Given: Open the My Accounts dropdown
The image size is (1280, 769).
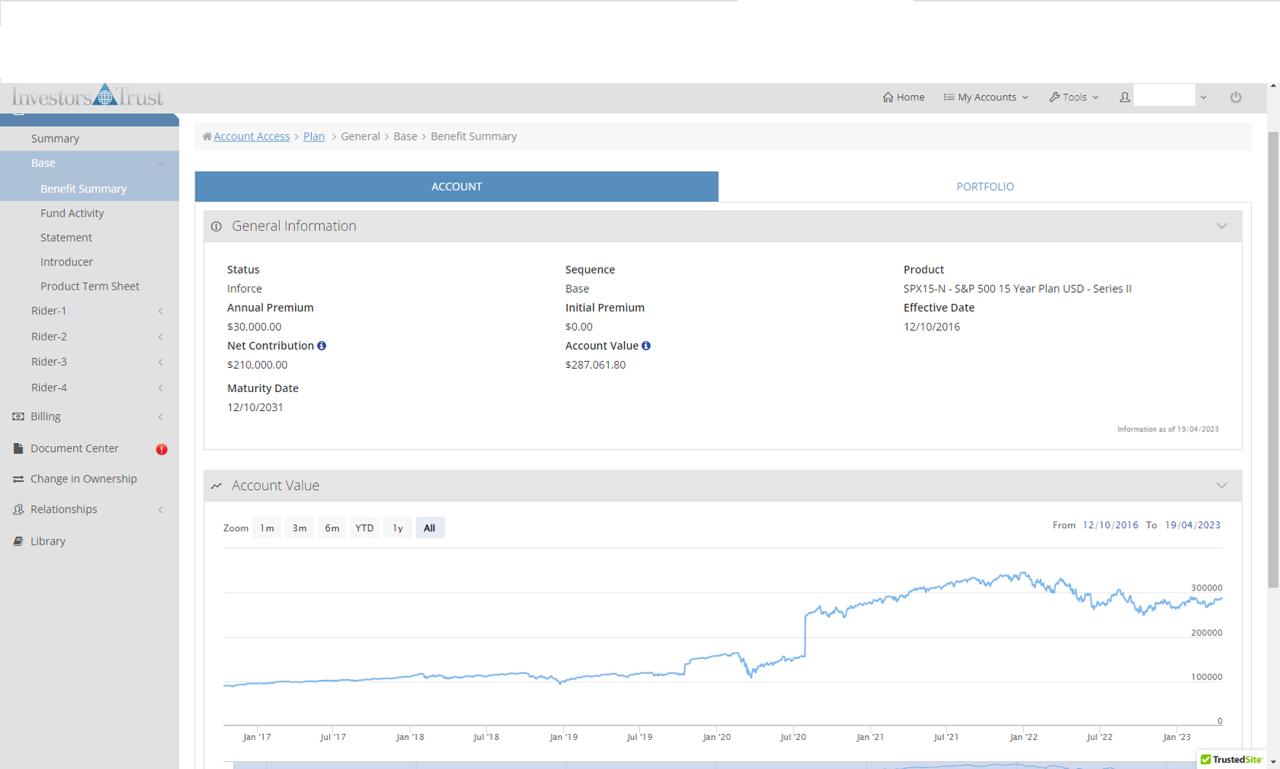Looking at the screenshot, I should coord(986,97).
